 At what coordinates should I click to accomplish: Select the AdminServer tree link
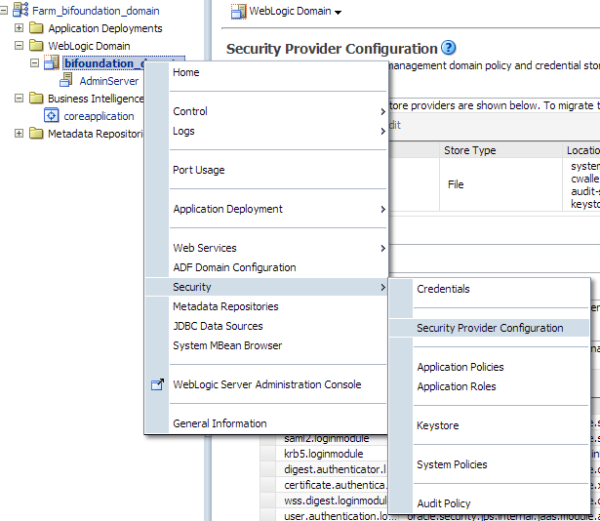pos(109,81)
